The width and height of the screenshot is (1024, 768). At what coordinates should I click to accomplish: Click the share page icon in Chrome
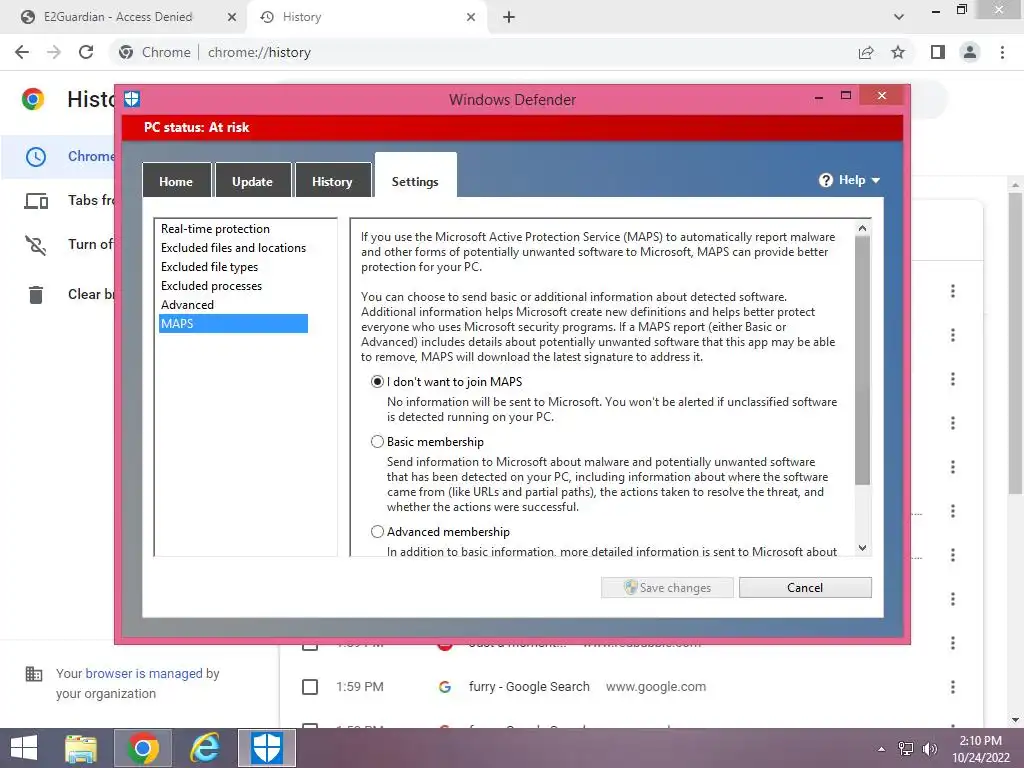866,52
